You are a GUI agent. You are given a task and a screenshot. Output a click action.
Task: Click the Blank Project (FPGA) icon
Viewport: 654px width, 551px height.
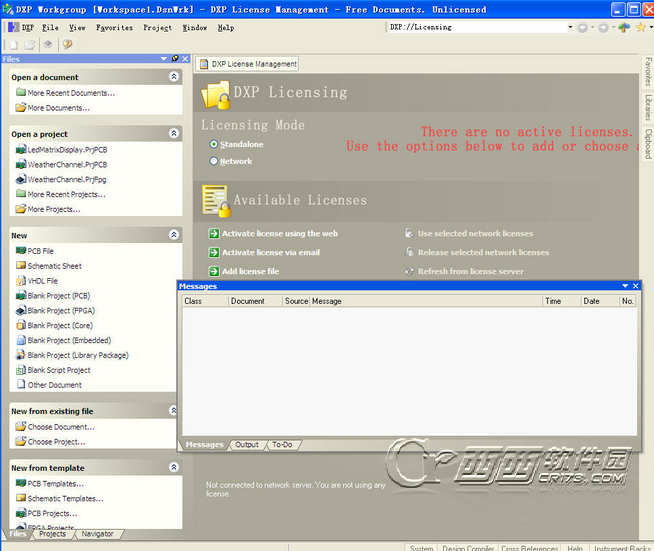21,310
